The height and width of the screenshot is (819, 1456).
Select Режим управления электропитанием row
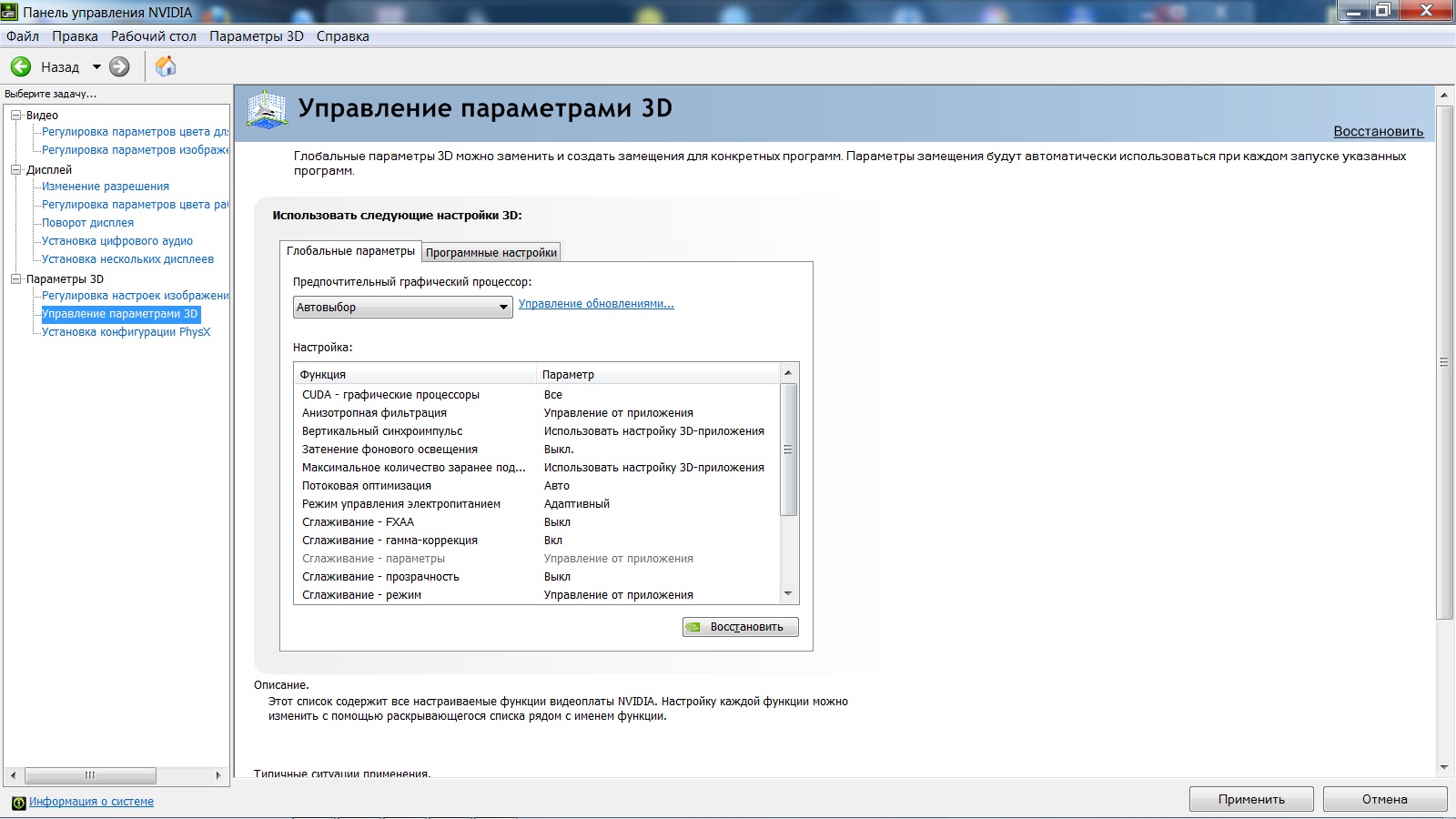point(537,504)
